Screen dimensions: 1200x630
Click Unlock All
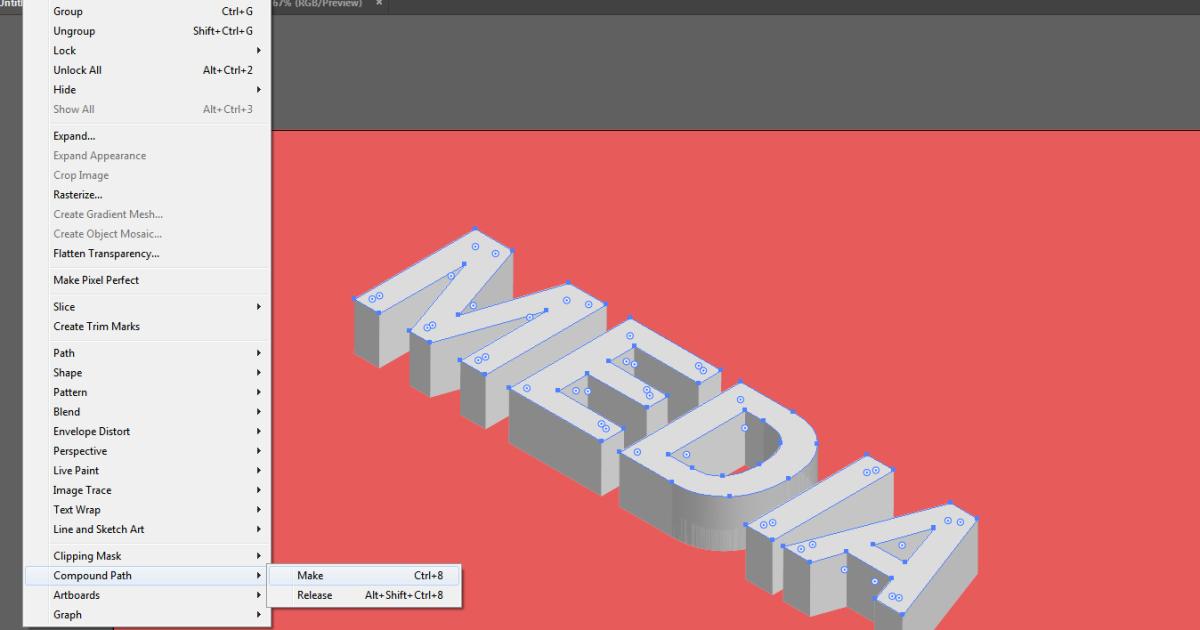[x=77, y=70]
